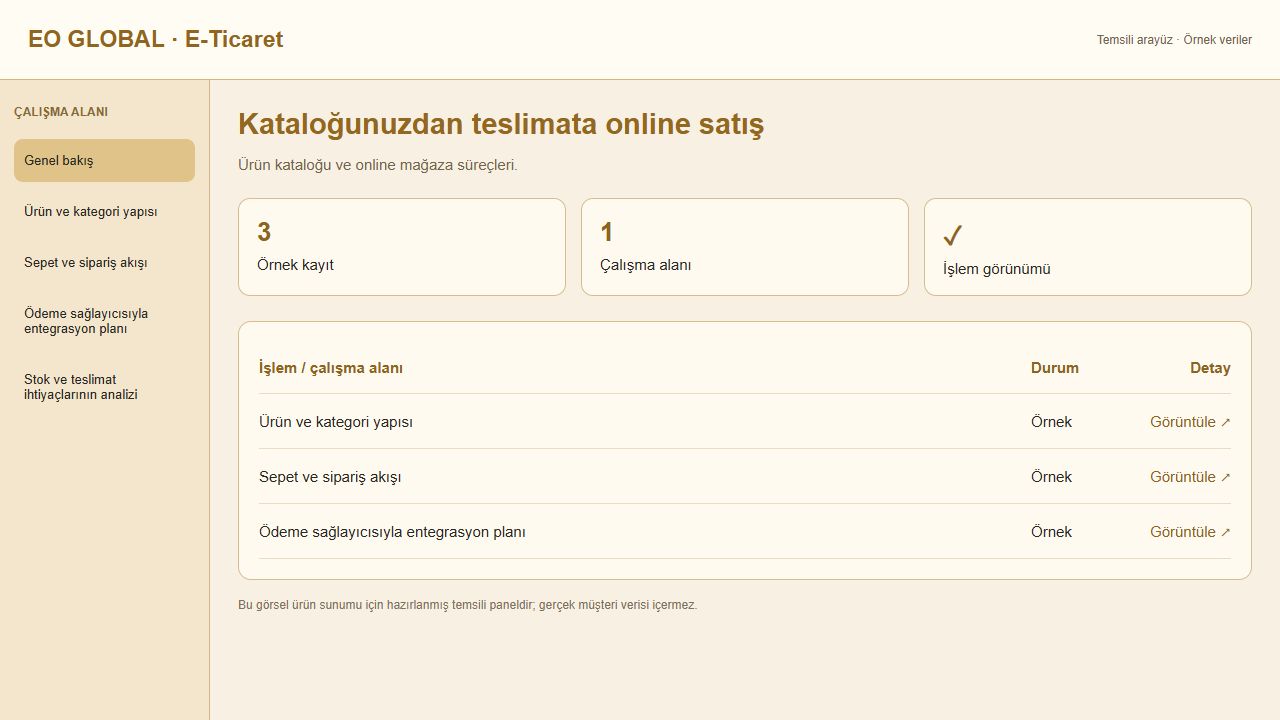Viewport: 1280px width, 720px height.
Task: Click the EO GLOBAL · E-Ticaret logo title
Action: [156, 39]
